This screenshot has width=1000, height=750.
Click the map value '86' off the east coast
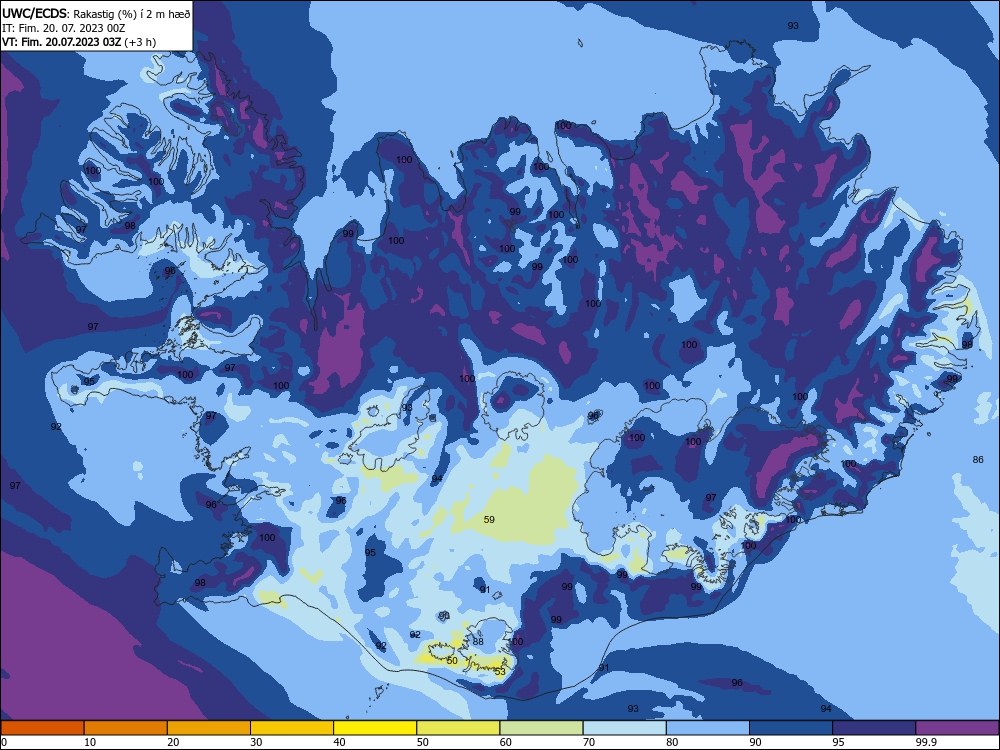point(978,460)
